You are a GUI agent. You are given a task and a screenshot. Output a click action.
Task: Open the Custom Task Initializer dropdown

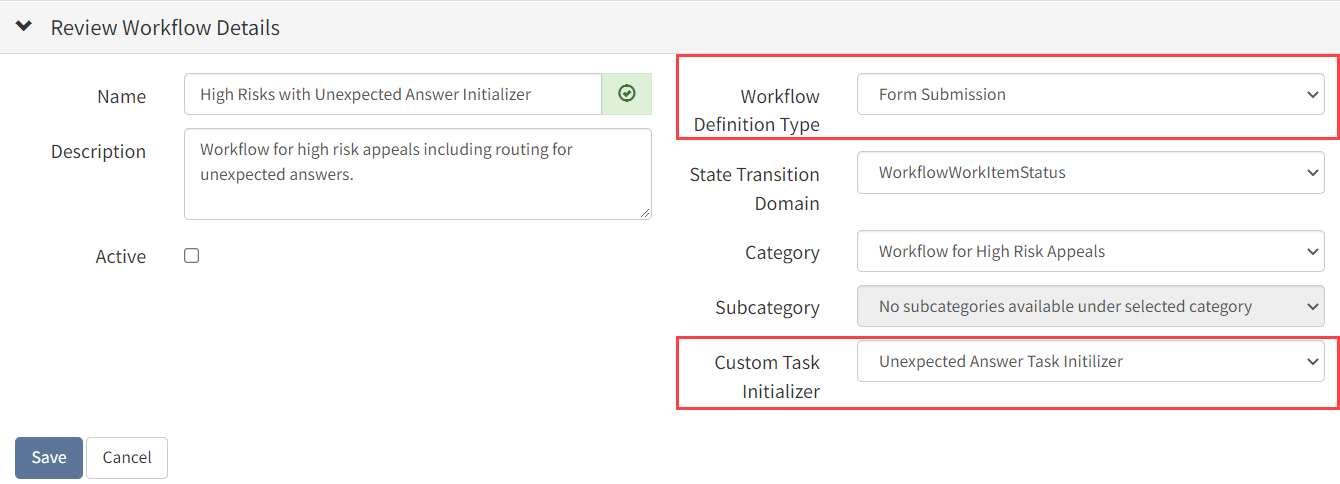tap(1091, 361)
